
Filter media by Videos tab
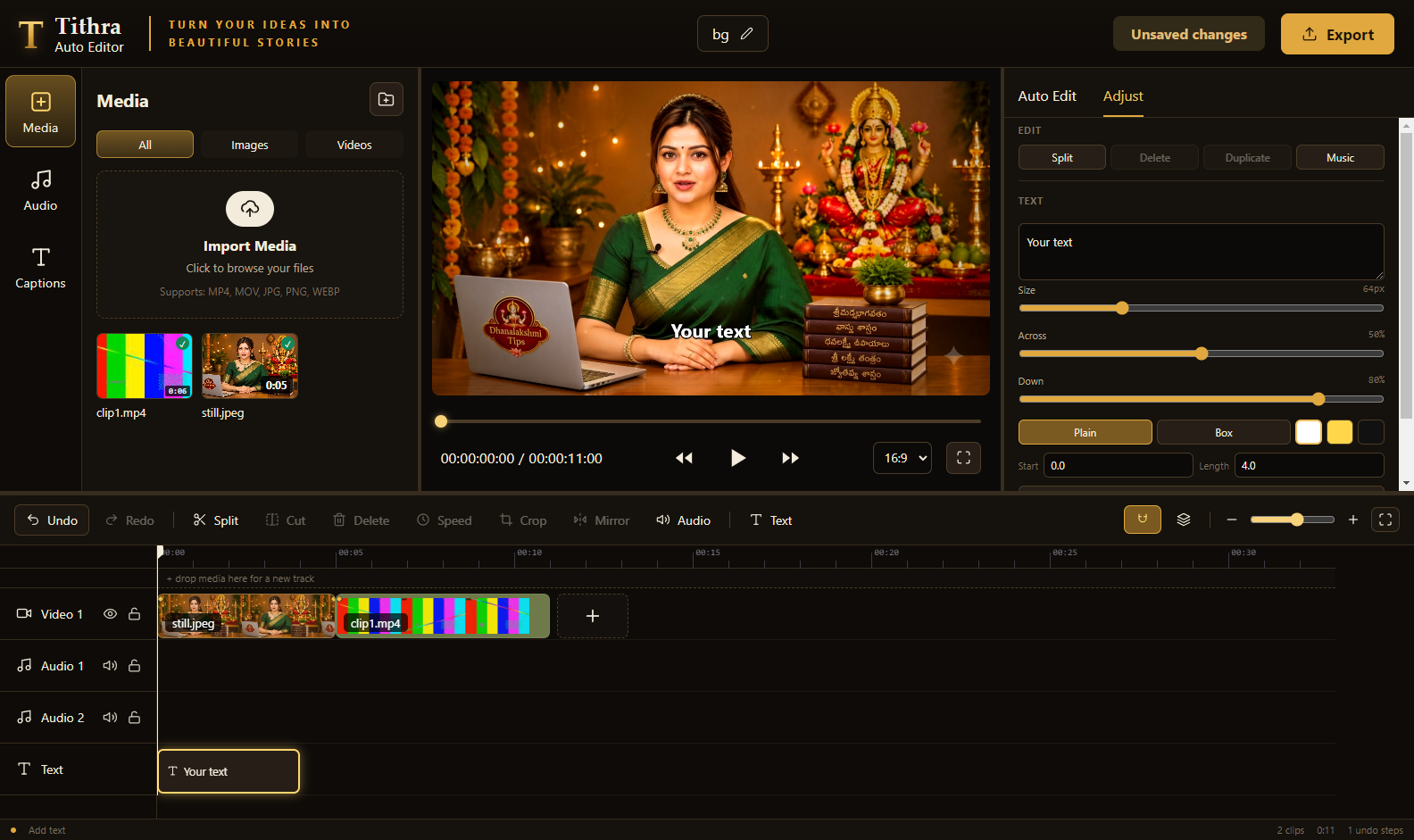[x=354, y=145]
